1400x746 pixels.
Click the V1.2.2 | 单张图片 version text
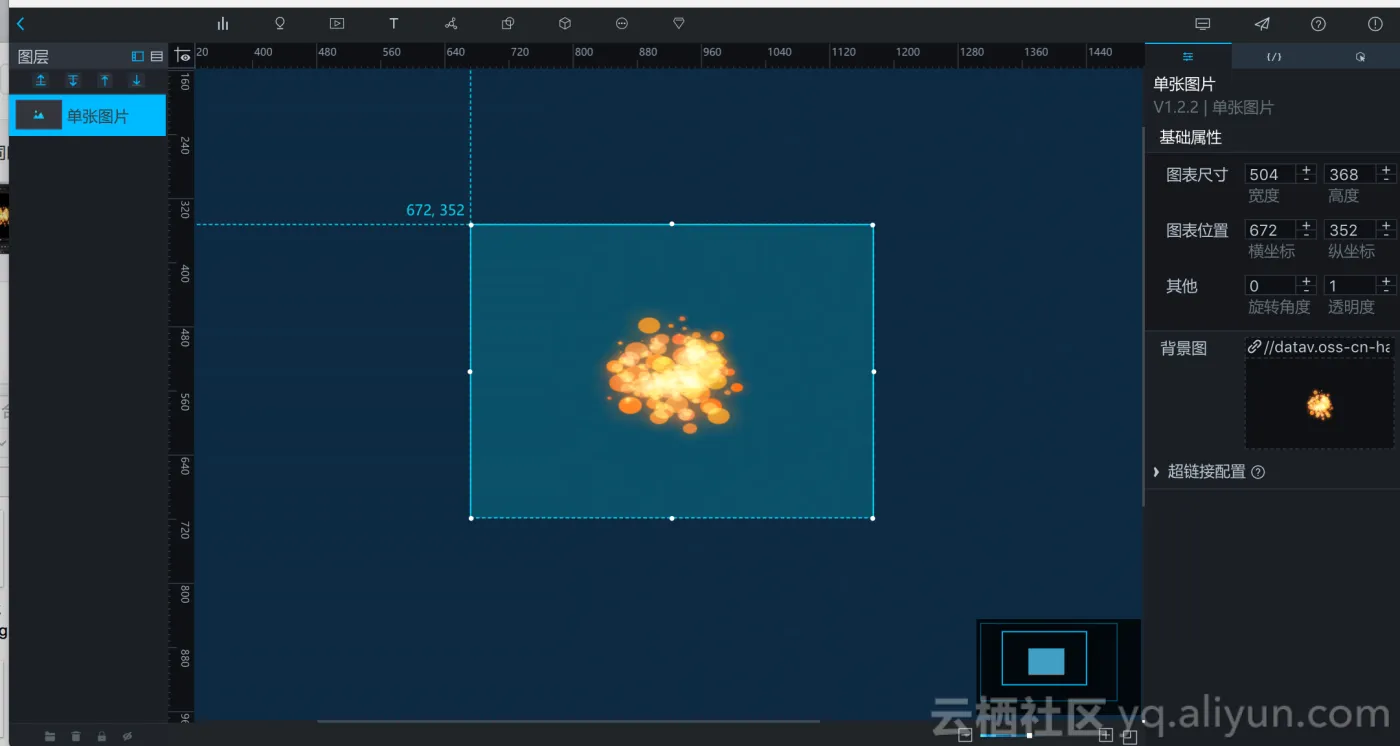tap(1214, 107)
